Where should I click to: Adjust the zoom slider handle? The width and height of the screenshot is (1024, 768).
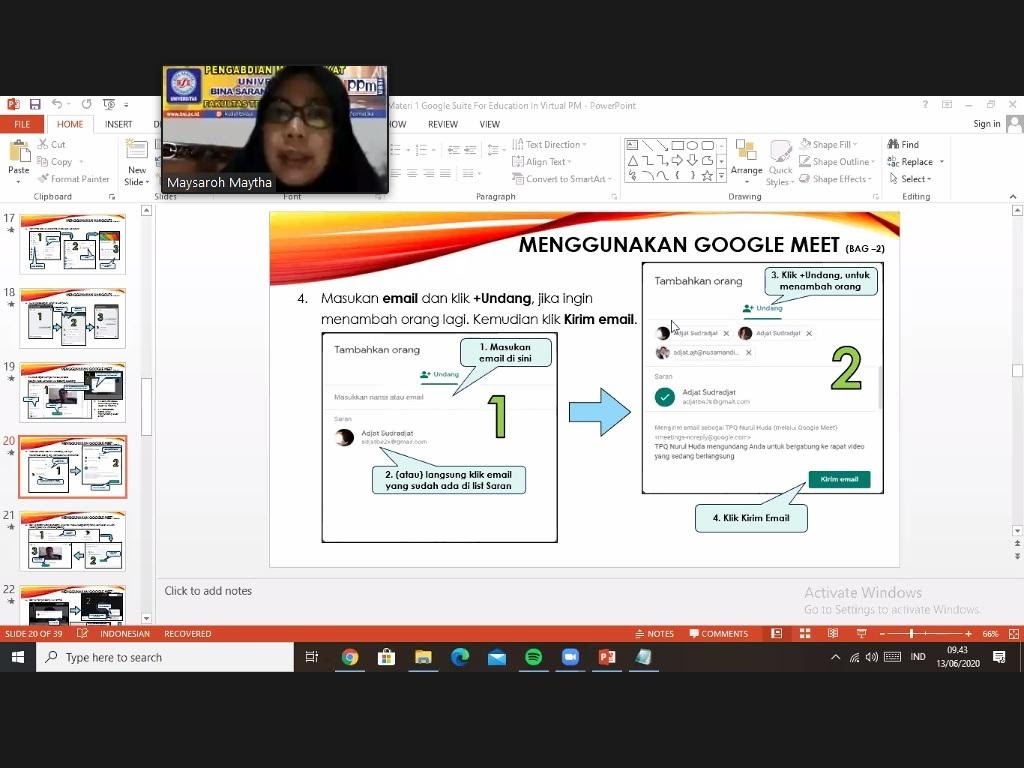pos(911,633)
